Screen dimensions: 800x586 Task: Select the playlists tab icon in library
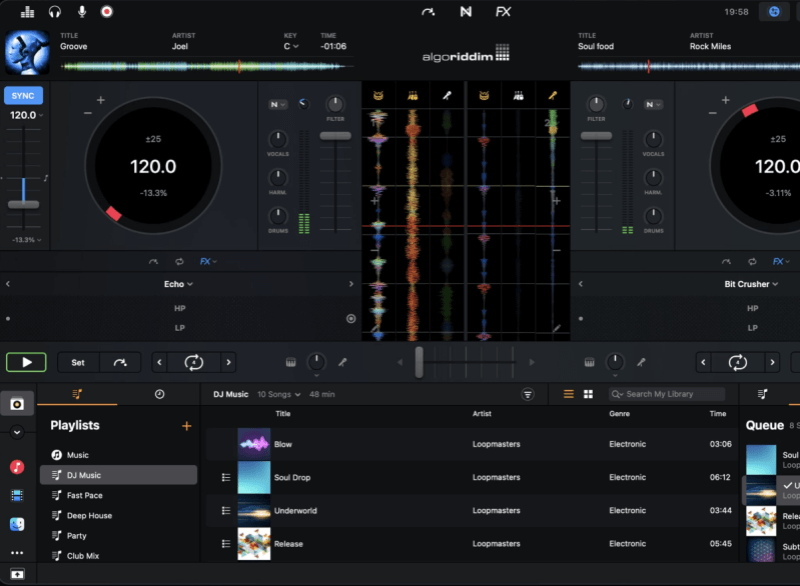77,394
